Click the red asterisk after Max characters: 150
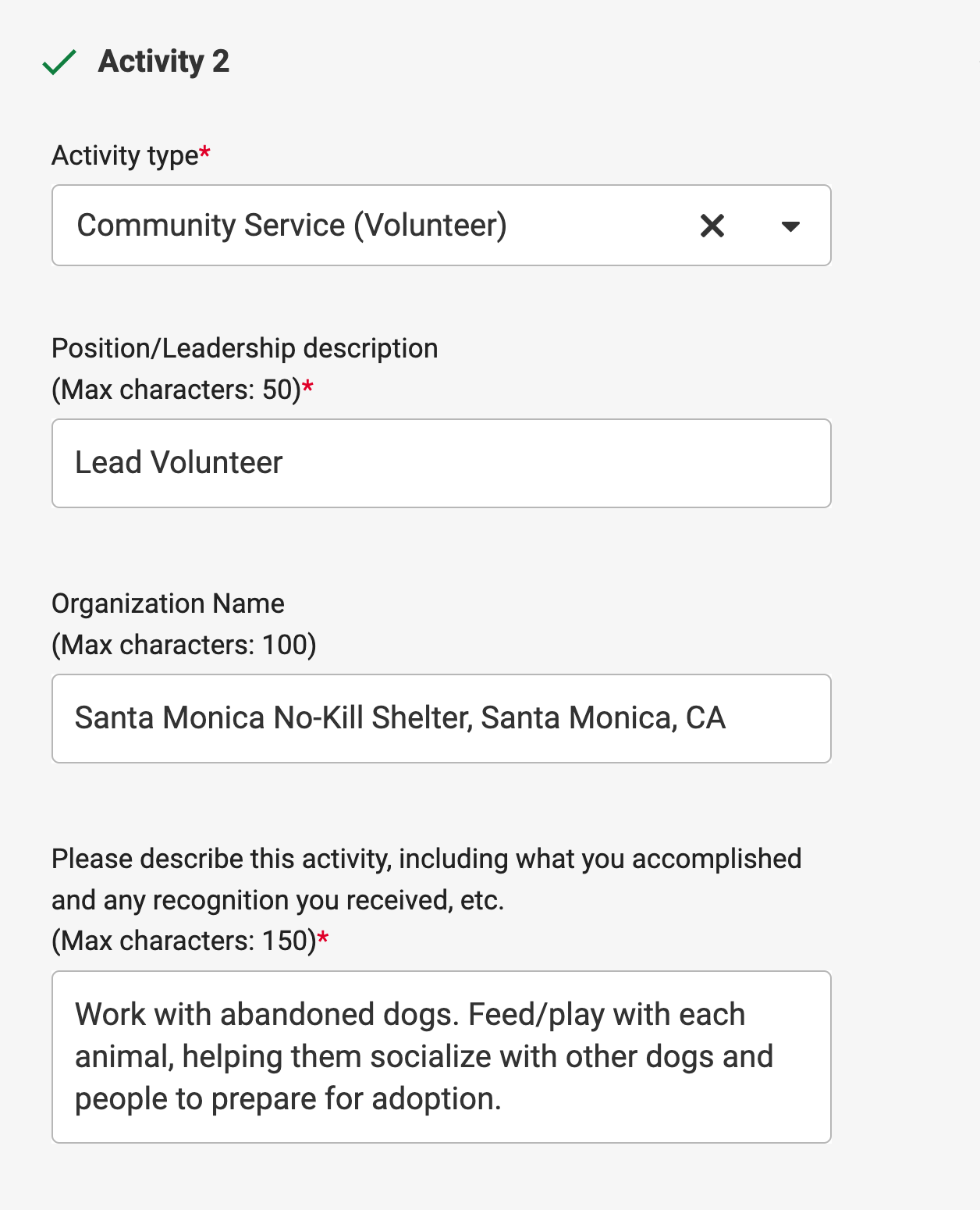 click(323, 938)
